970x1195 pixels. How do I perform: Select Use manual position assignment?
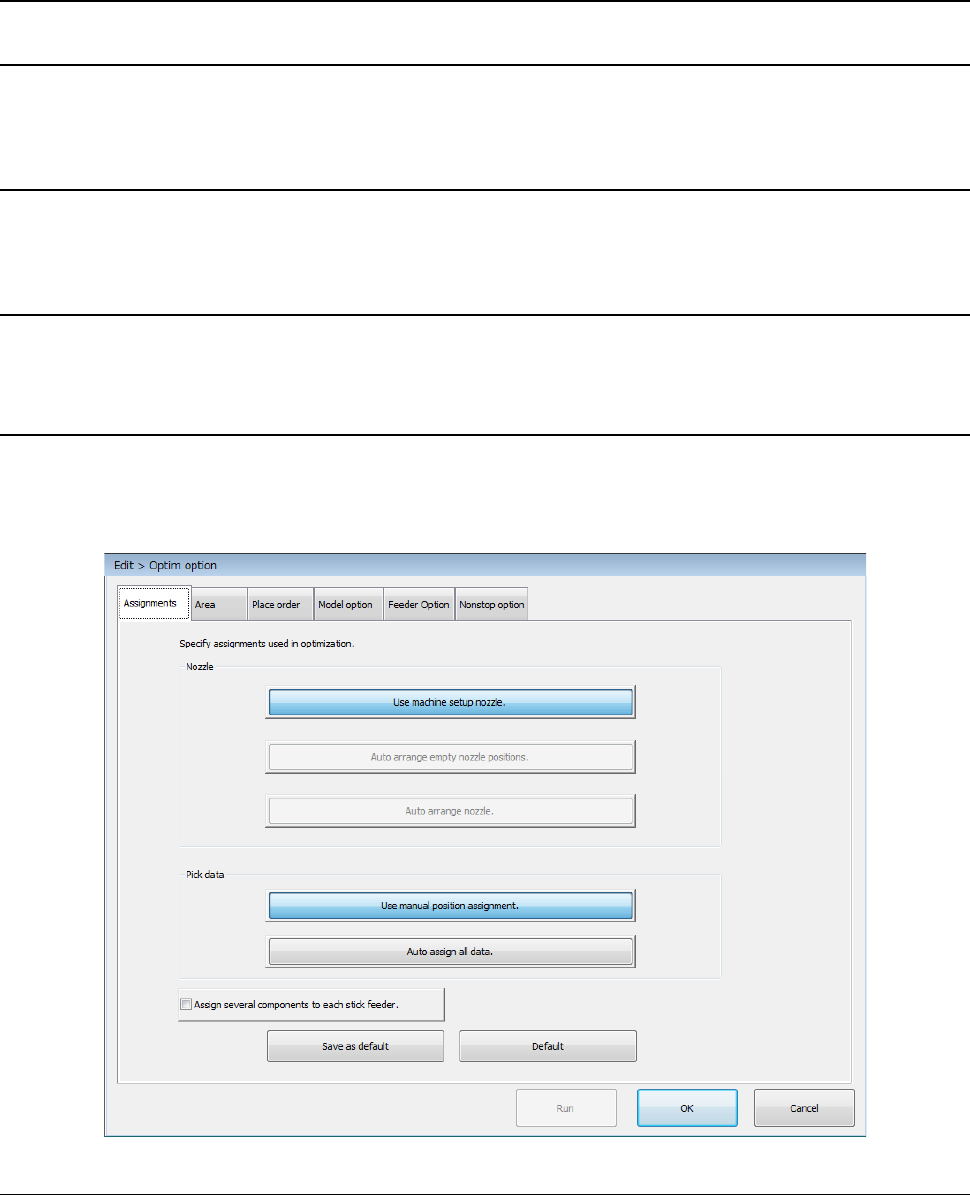[x=450, y=905]
